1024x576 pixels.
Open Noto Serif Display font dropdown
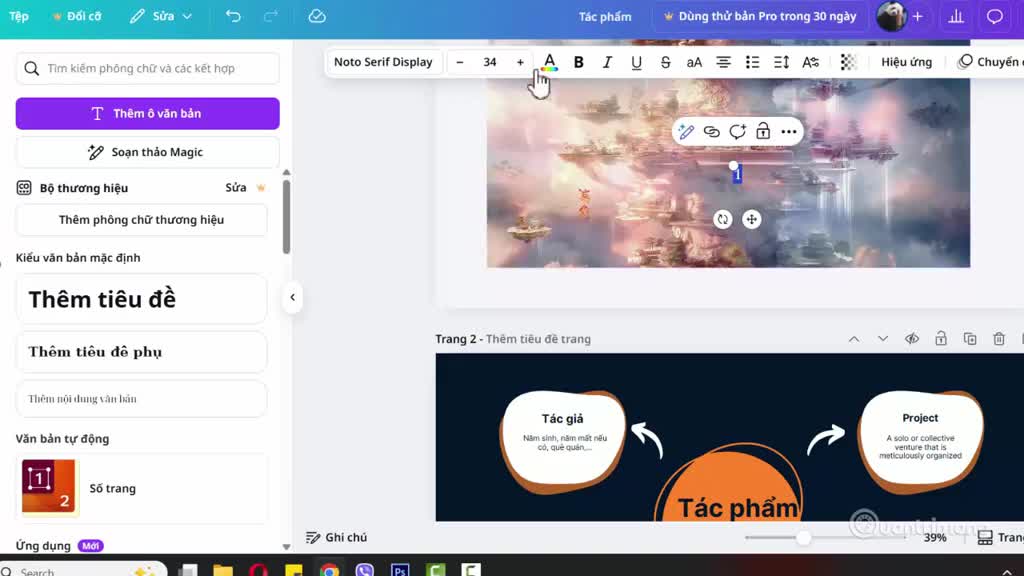pos(383,62)
